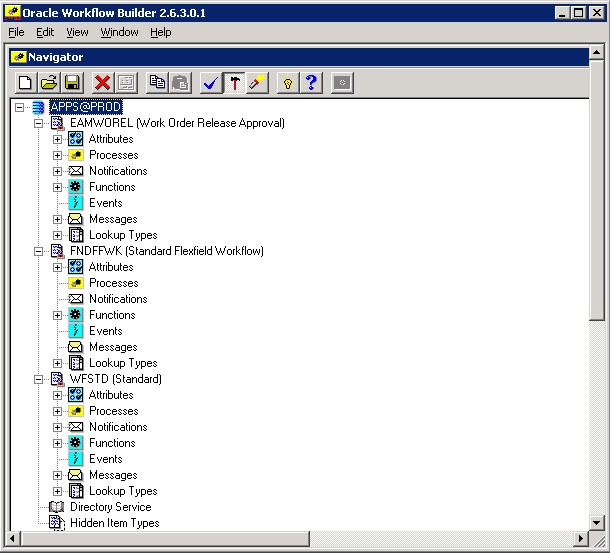Click the Attributes icon under EAMWOREL
The width and height of the screenshot is (610, 553).
pos(75,139)
